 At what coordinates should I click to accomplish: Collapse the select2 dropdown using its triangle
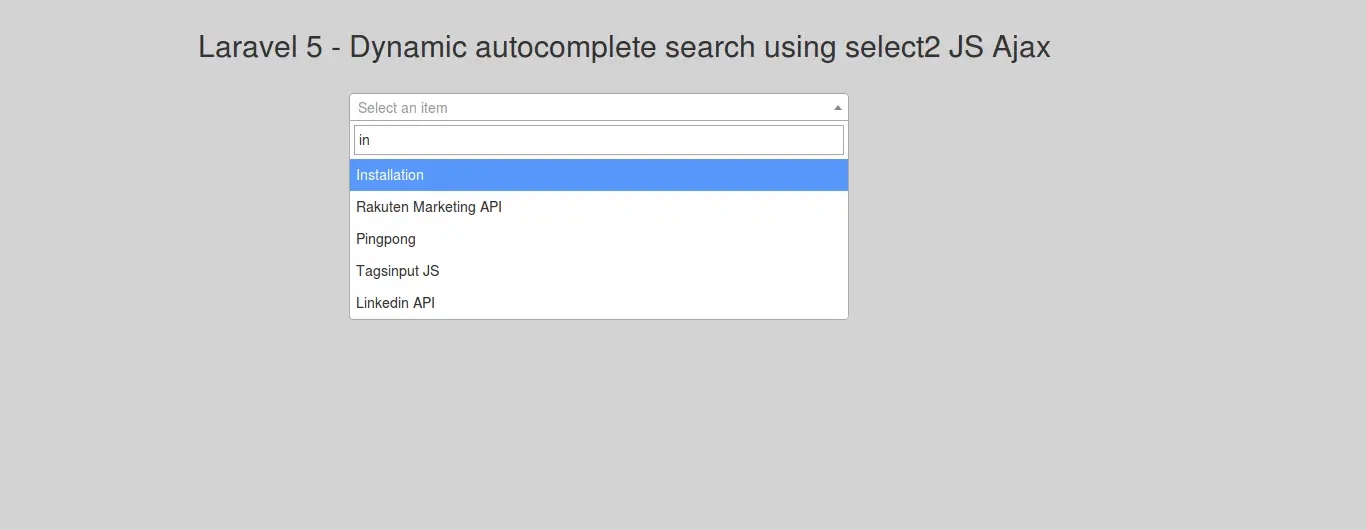(x=837, y=107)
